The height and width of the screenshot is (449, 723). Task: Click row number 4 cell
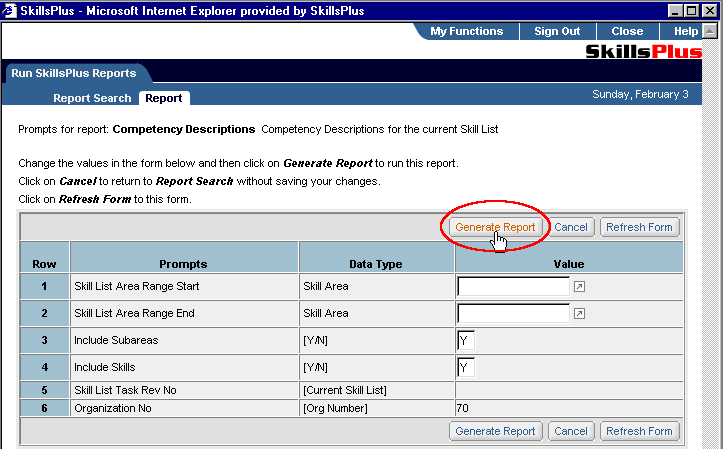(x=44, y=367)
